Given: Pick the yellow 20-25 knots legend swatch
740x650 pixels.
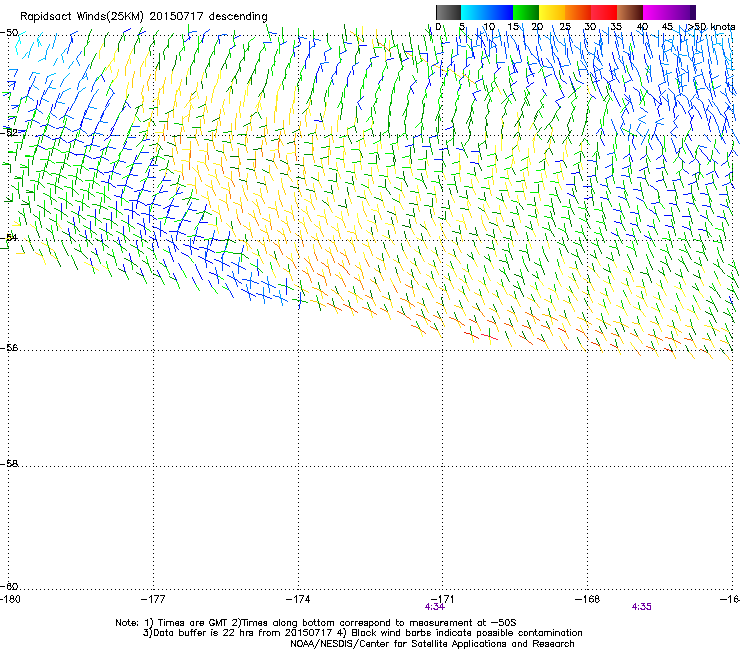Looking at the screenshot, I should 552,12.
